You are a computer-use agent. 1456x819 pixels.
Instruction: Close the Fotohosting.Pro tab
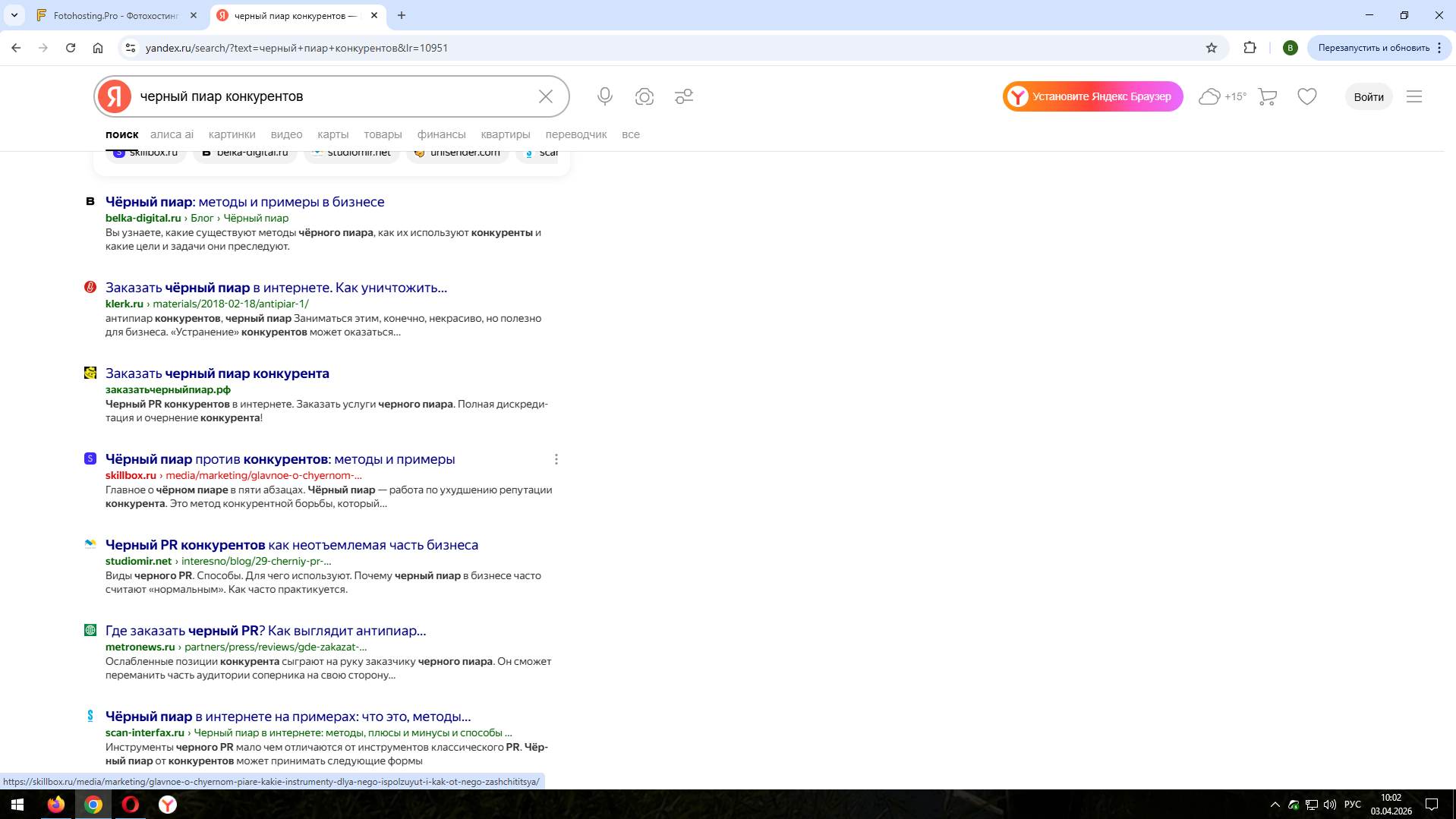pyautogui.click(x=194, y=15)
